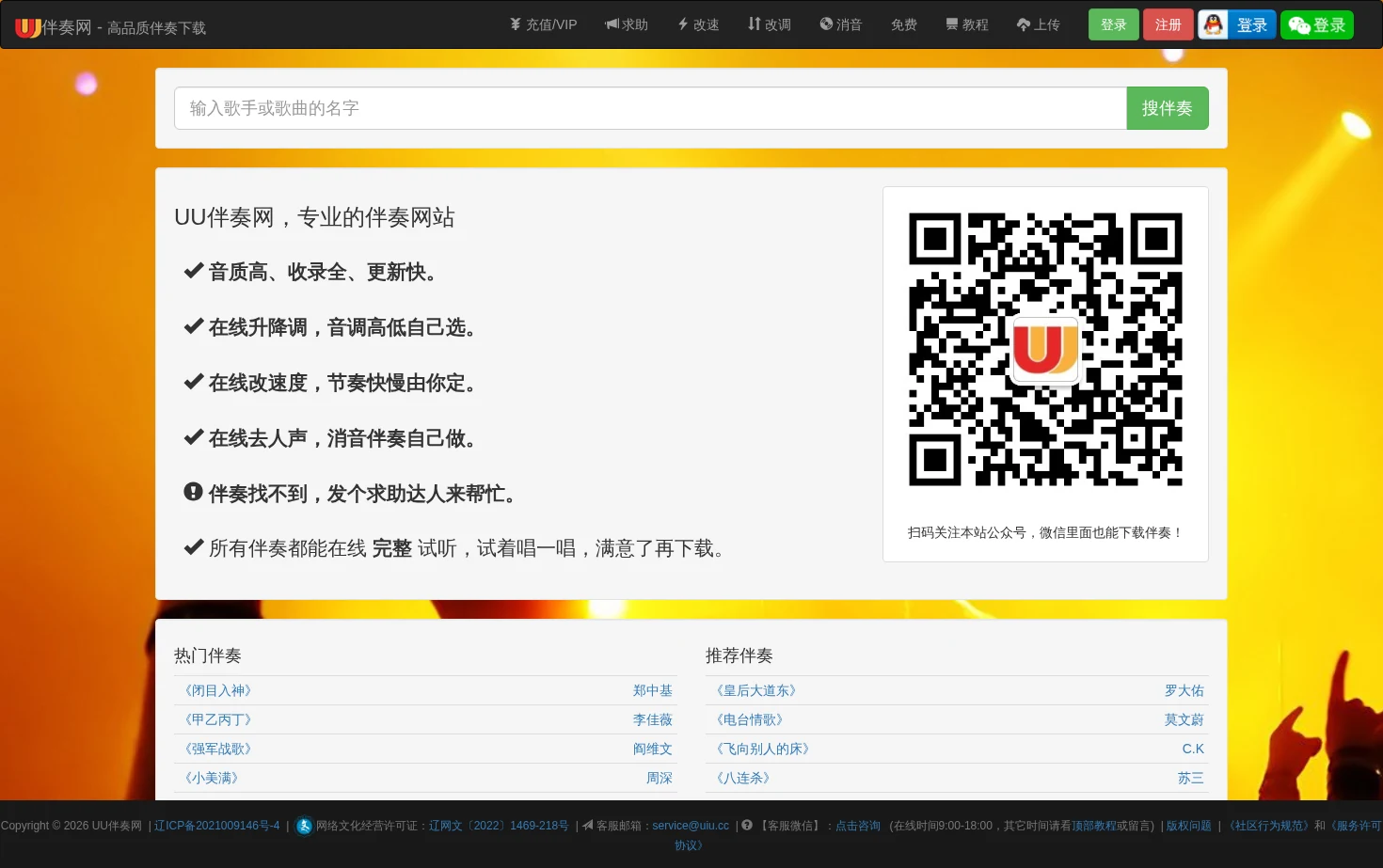This screenshot has height=868, width=1383.
Task: Click the paper-plane icon before 客服邮箱
Action: (x=588, y=826)
